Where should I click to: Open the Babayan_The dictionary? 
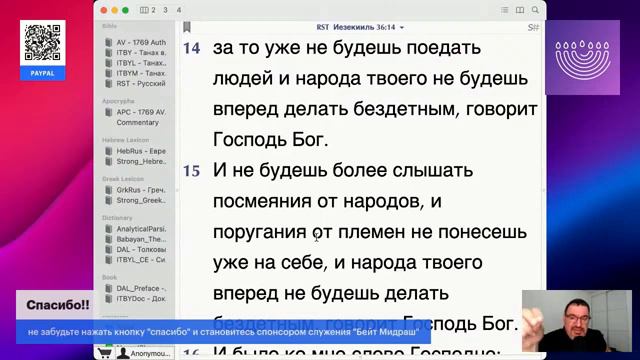tap(141, 239)
